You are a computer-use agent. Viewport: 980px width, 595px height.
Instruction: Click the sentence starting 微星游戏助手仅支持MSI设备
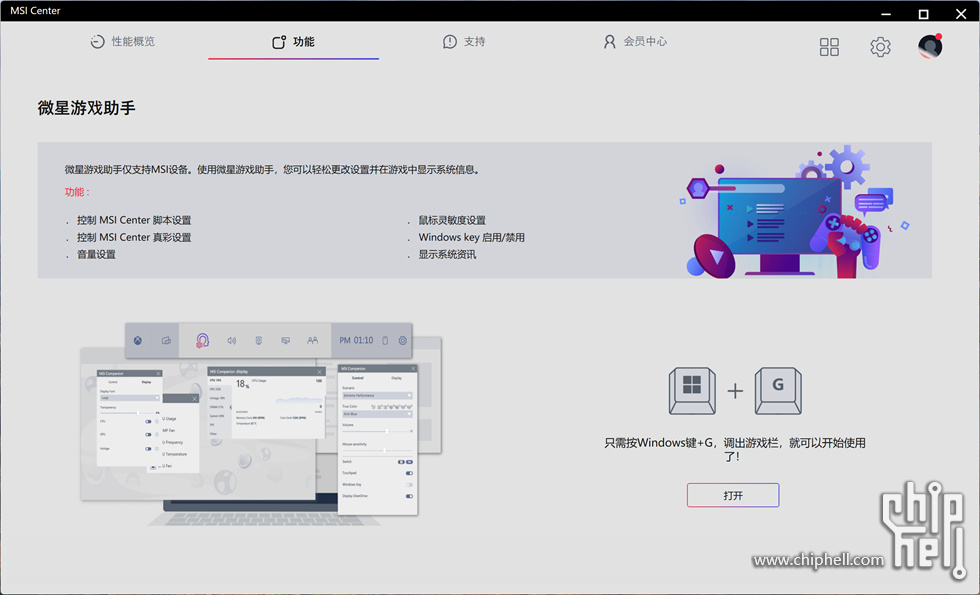coord(274,169)
